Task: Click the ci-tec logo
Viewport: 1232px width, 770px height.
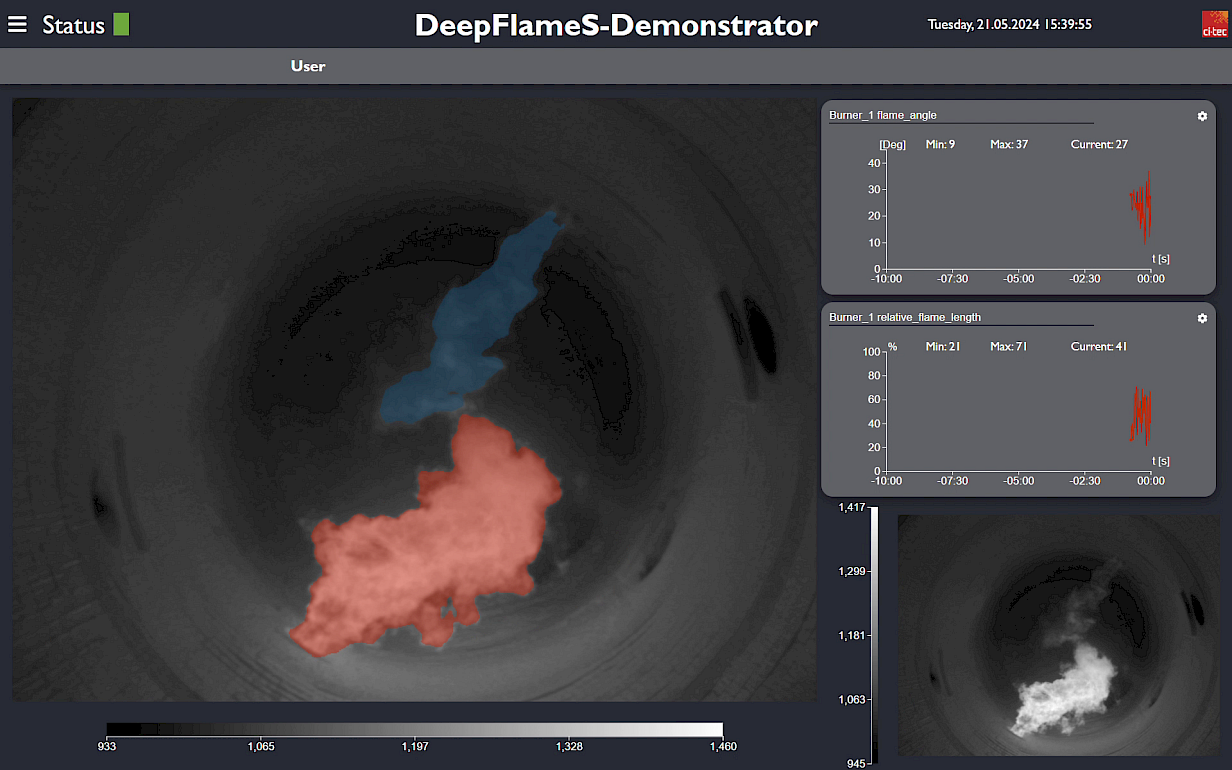Action: pyautogui.click(x=1214, y=24)
